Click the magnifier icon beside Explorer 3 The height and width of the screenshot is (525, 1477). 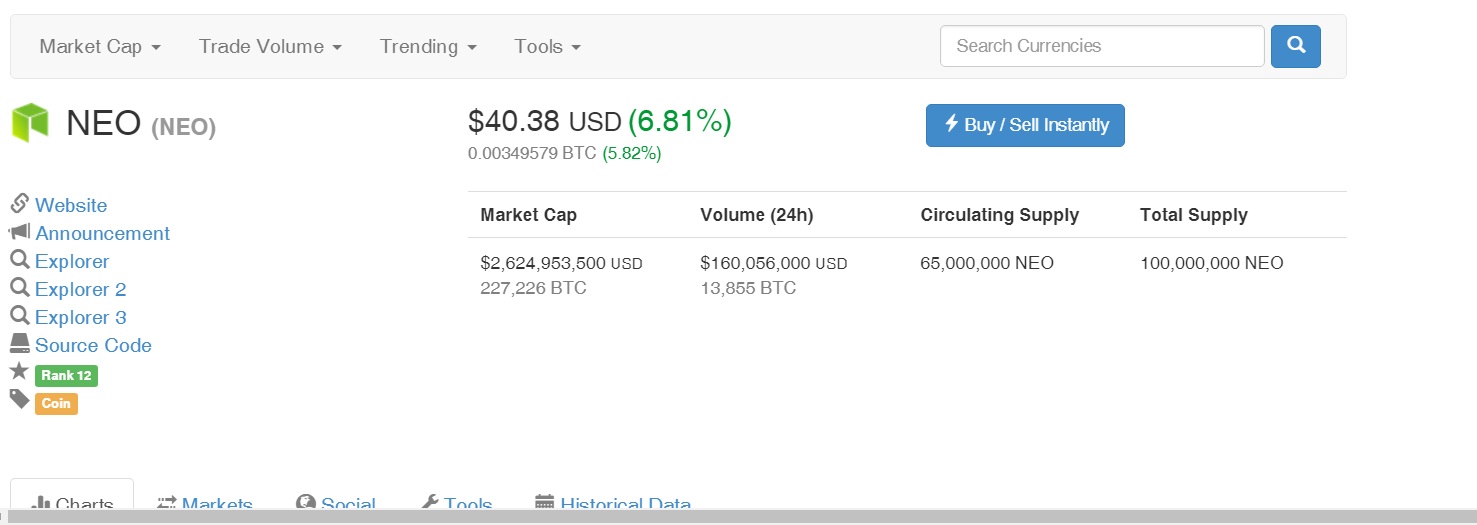pos(19,316)
